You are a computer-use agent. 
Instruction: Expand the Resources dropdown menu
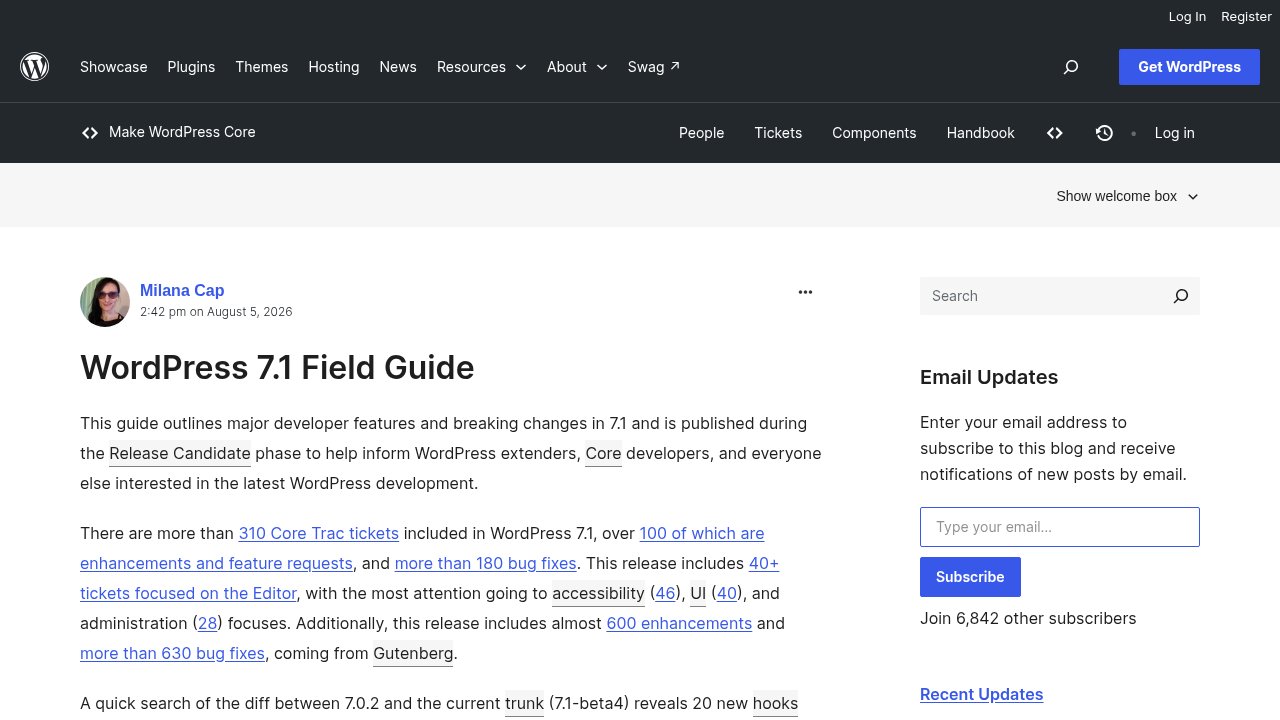coord(481,67)
